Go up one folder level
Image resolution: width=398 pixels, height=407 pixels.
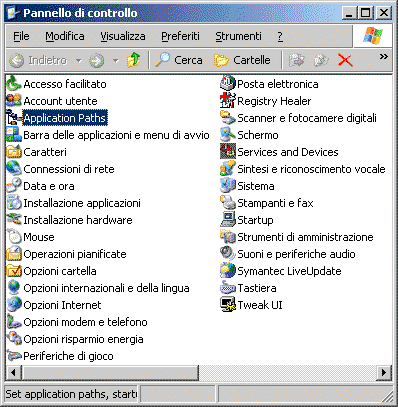click(134, 60)
